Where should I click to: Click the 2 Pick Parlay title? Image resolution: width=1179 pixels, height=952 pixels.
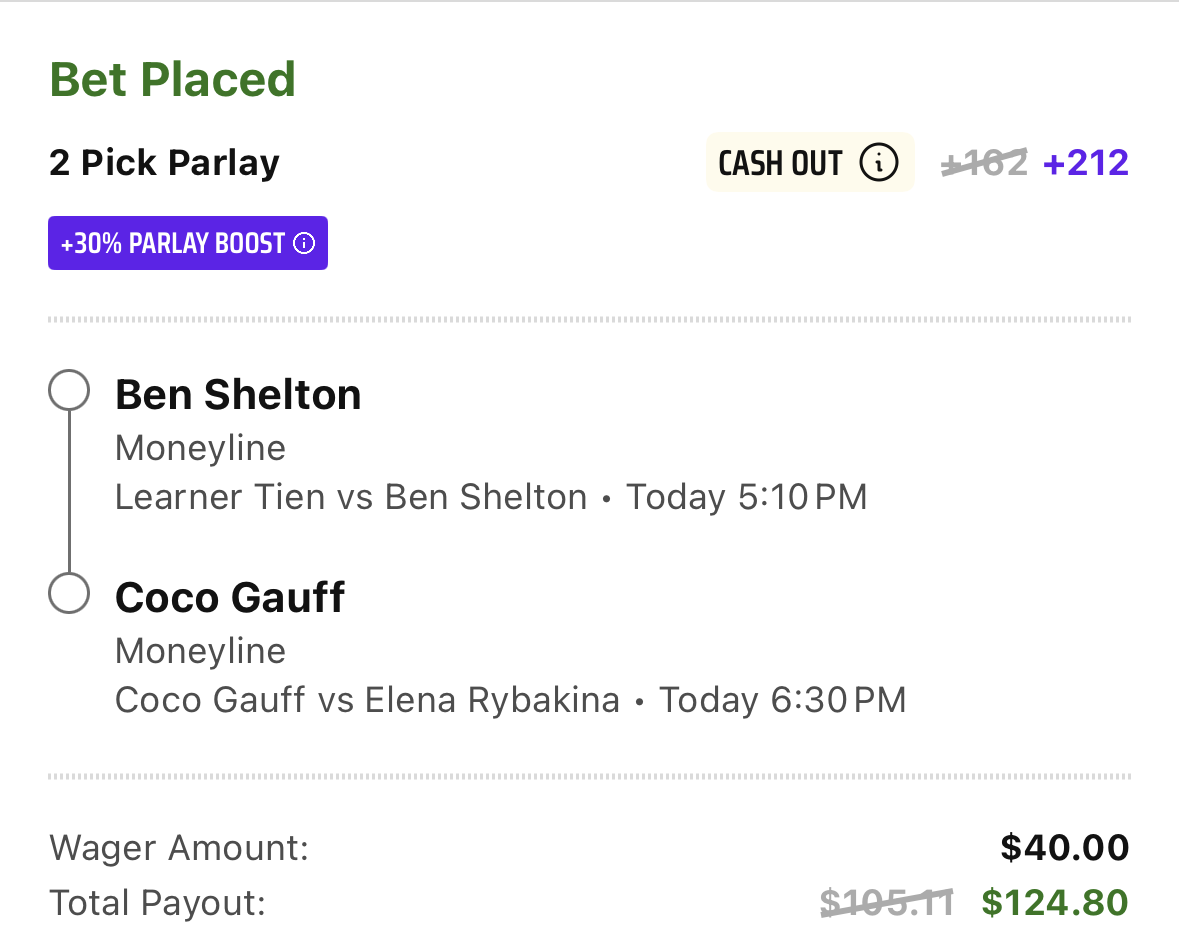[x=164, y=163]
